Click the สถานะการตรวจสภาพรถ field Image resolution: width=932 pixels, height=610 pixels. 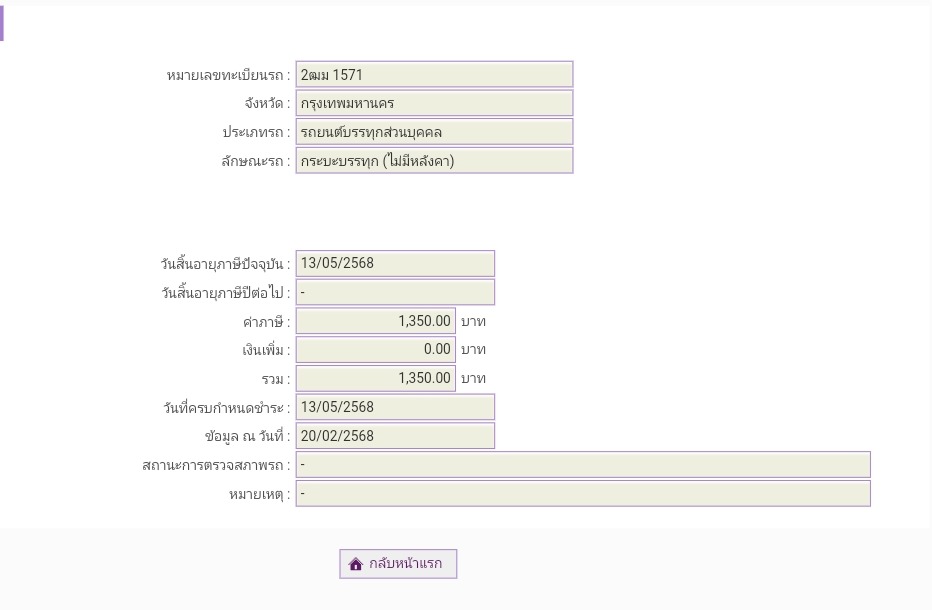[583, 464]
